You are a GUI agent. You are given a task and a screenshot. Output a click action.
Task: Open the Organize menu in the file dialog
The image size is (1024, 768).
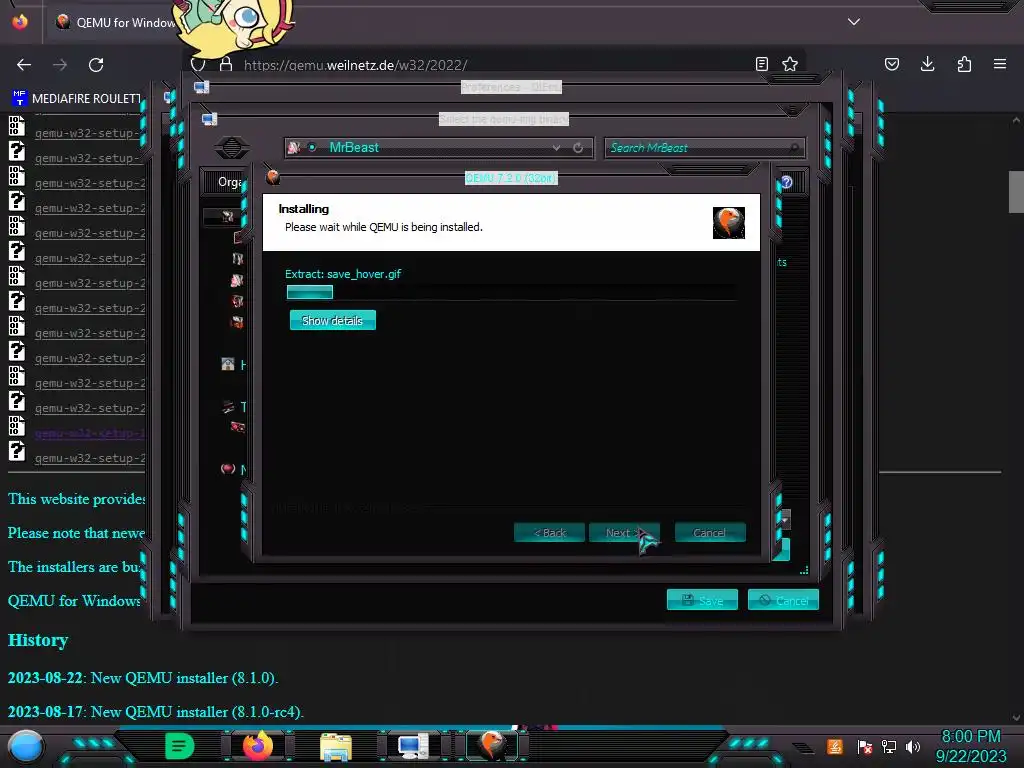(x=229, y=182)
